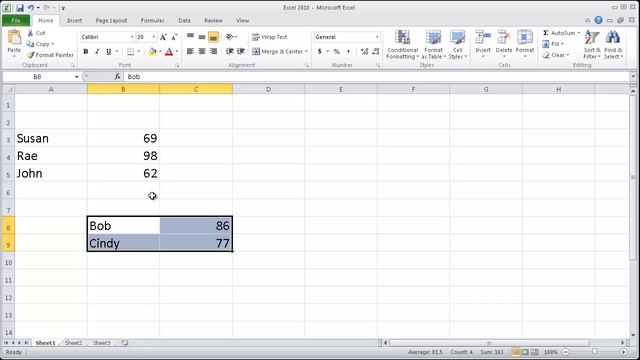
Task: Open the Cell Styles gallery
Action: point(457,44)
